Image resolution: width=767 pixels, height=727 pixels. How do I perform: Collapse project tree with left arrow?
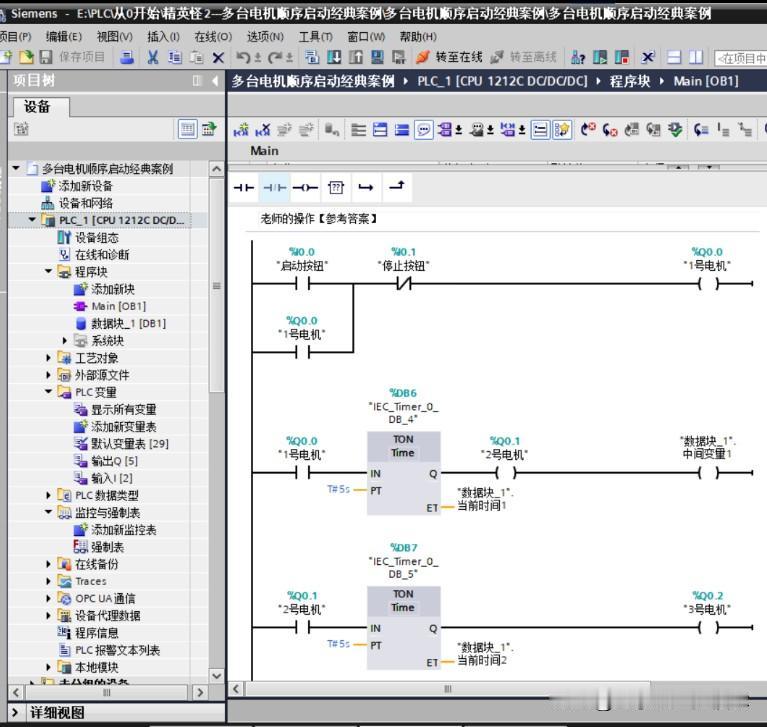[x=215, y=81]
